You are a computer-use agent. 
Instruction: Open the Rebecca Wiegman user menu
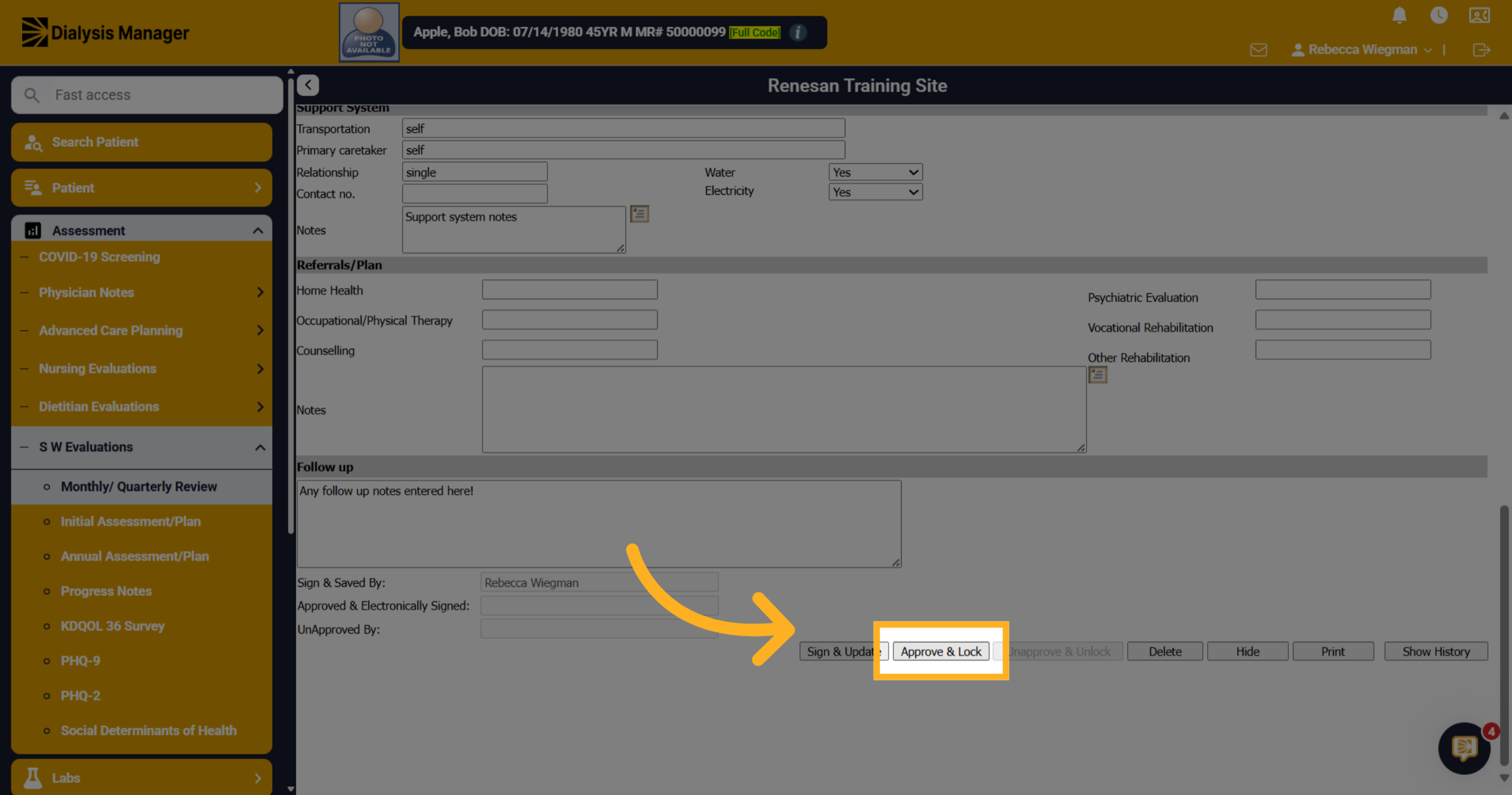[1361, 50]
